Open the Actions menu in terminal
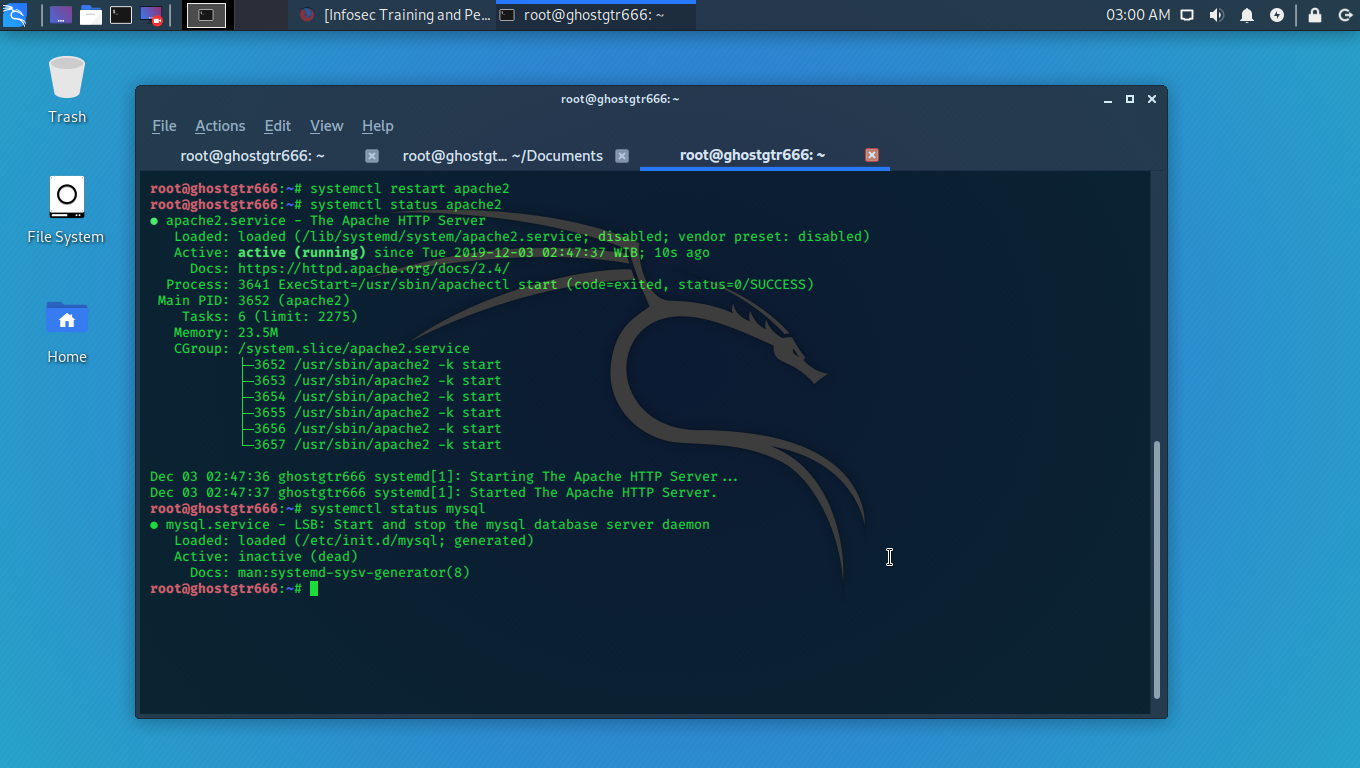This screenshot has height=768, width=1360. (x=220, y=126)
